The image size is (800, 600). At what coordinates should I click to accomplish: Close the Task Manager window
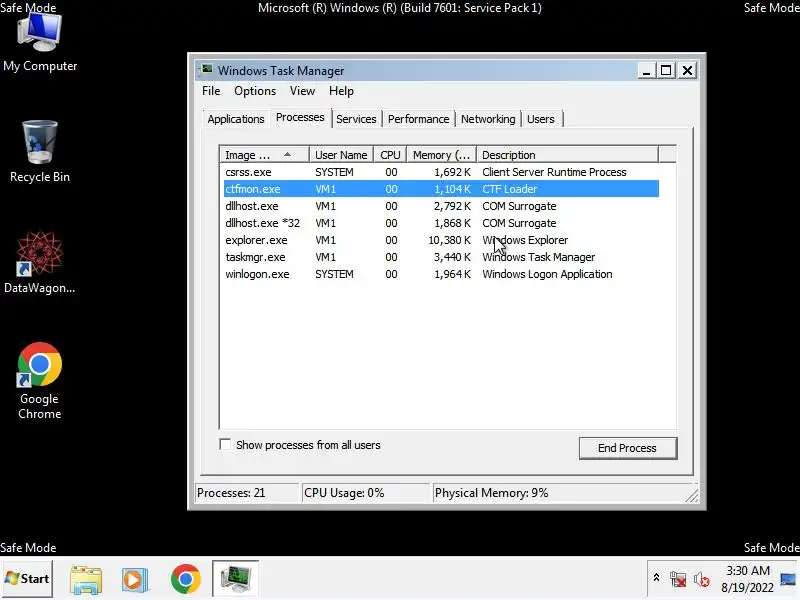tap(687, 70)
